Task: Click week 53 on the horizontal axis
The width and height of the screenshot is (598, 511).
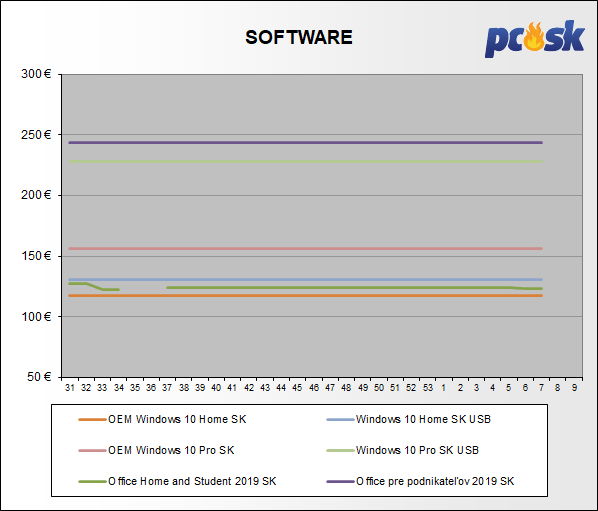Action: [428, 388]
